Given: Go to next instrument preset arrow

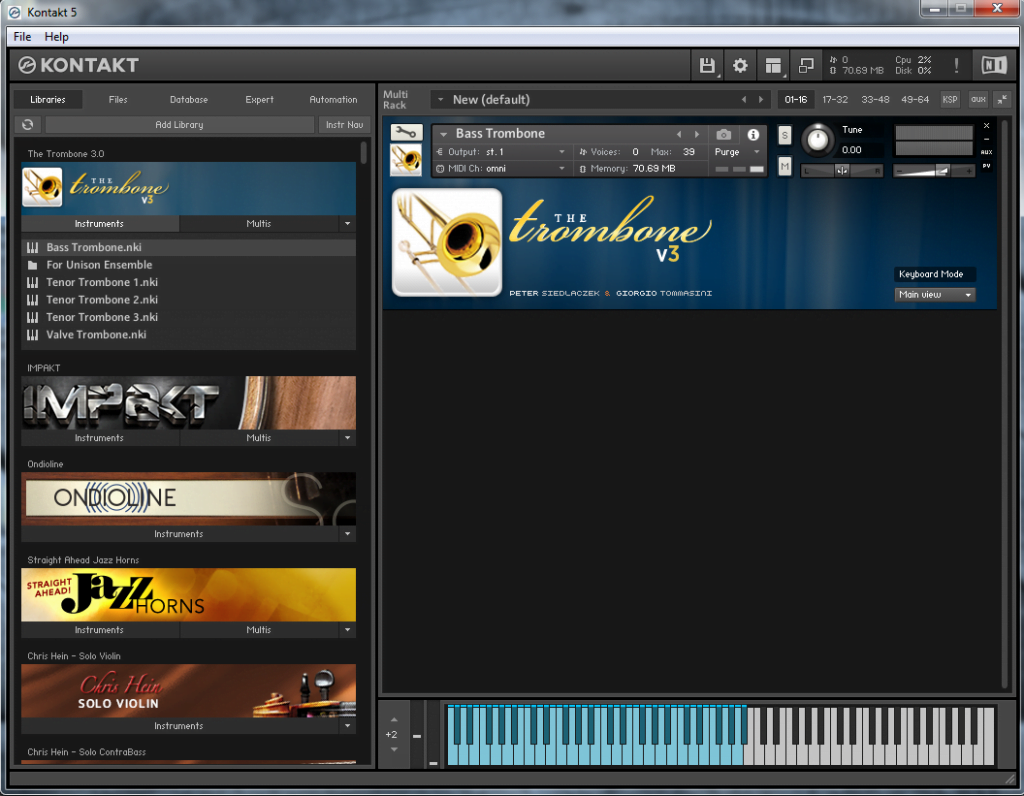Looking at the screenshot, I should pyautogui.click(x=697, y=134).
